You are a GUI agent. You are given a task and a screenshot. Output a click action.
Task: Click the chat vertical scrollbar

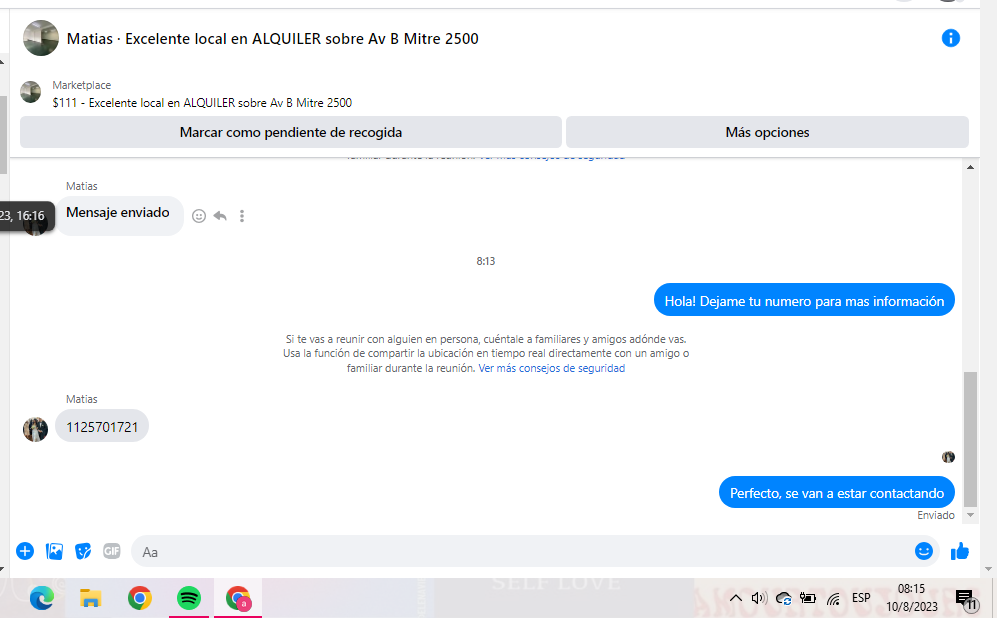tap(969, 440)
